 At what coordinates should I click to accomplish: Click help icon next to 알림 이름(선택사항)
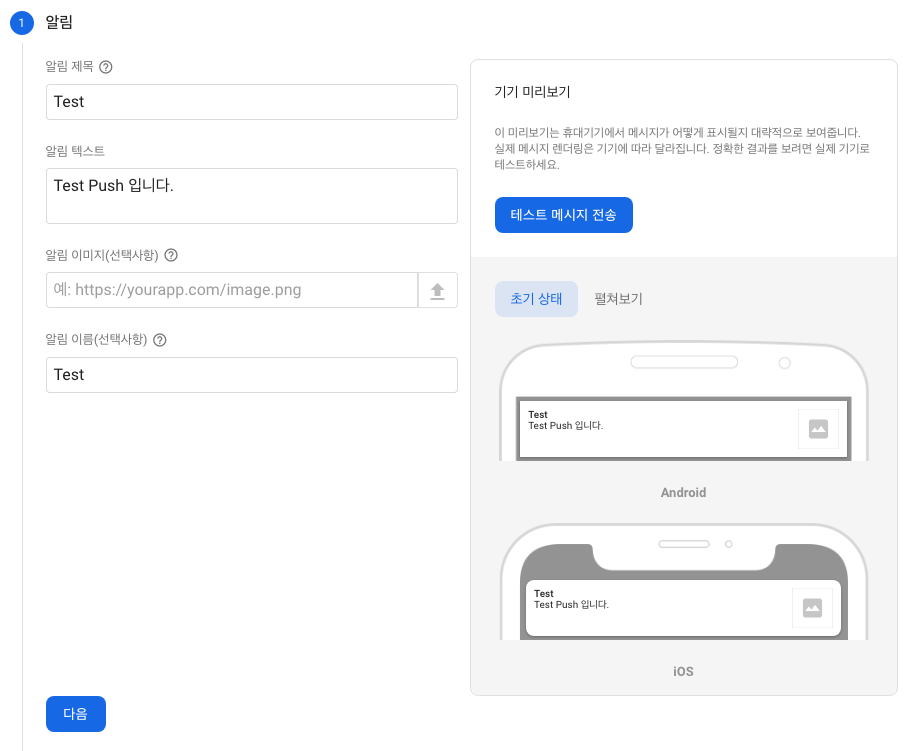[160, 340]
